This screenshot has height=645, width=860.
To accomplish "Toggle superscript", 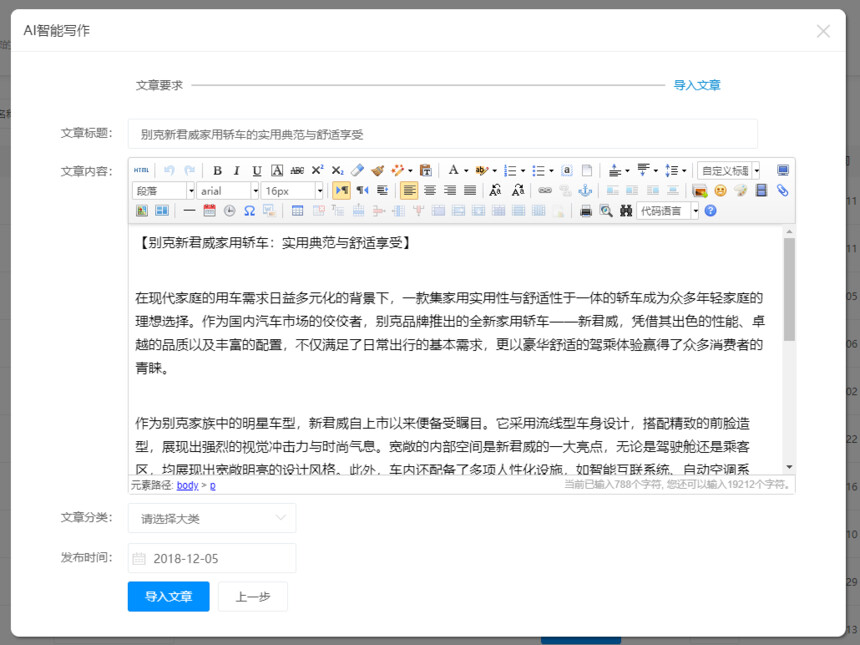I will (x=318, y=170).
